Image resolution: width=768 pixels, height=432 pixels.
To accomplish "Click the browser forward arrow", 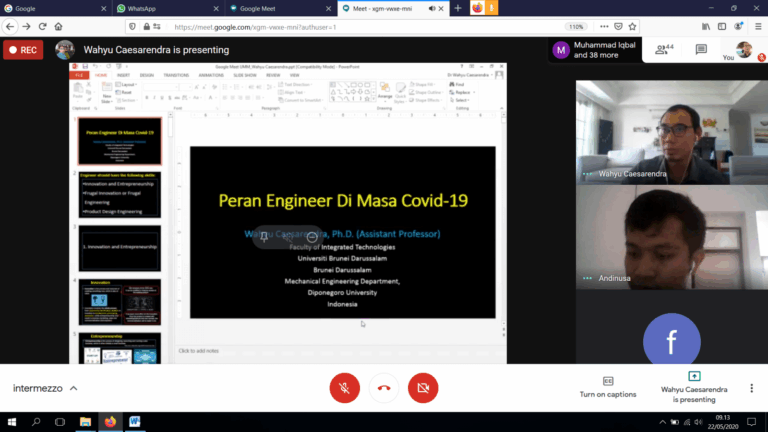I will (x=26, y=27).
